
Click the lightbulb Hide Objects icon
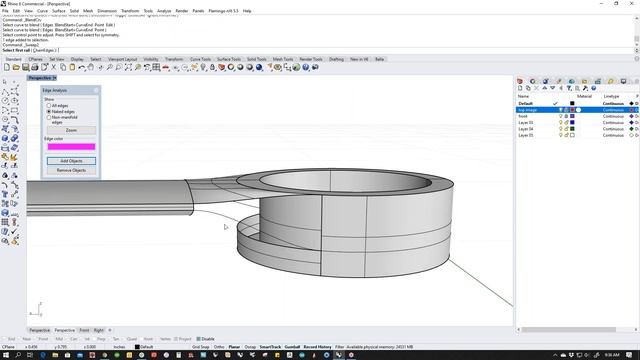click(203, 67)
